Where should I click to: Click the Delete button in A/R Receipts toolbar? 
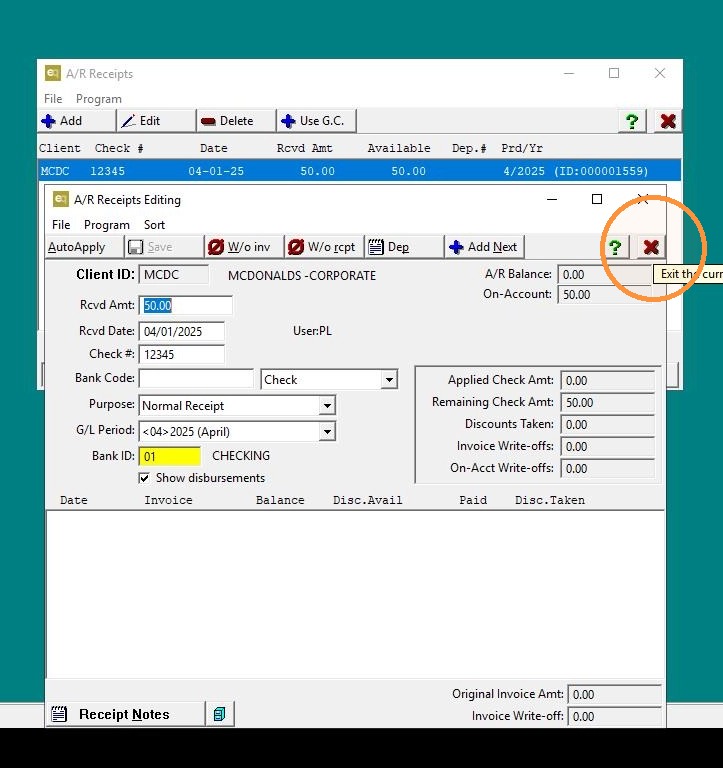click(x=236, y=121)
